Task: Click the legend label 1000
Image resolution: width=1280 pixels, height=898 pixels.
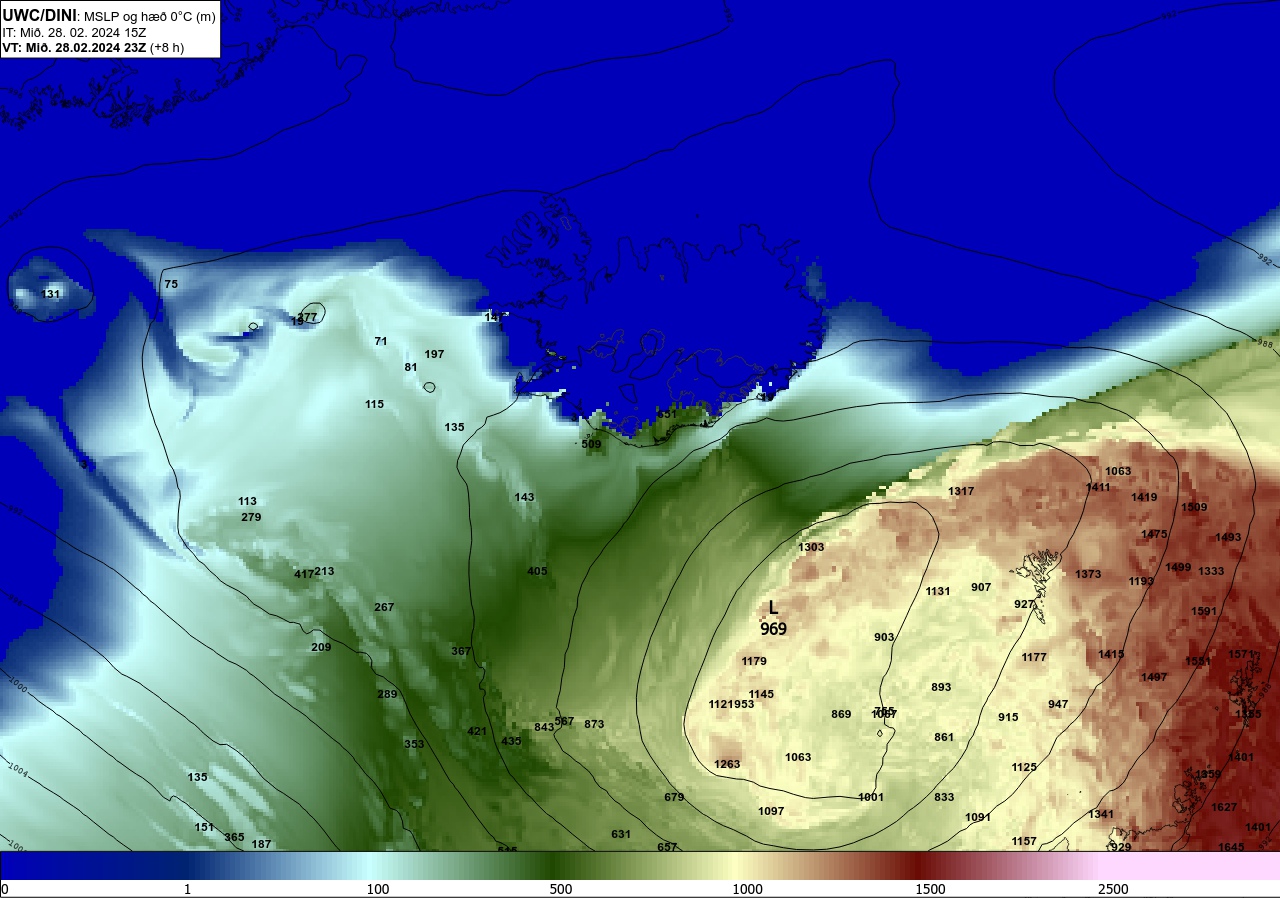Action: 747,889
